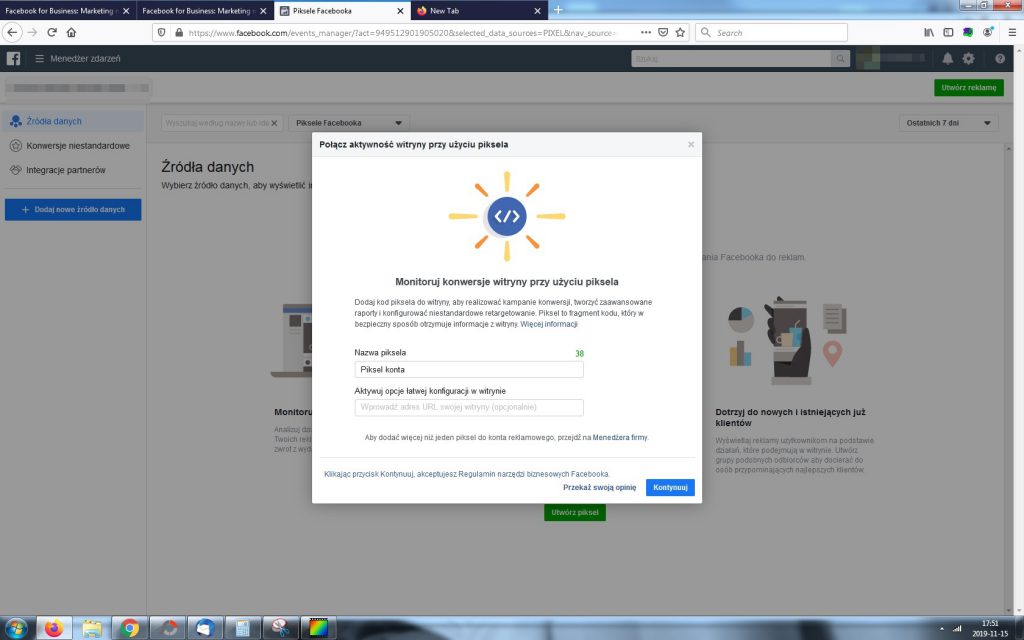Viewport: 1024px width, 640px height.
Task: Reload the page with the refresh icon
Action: (52, 32)
